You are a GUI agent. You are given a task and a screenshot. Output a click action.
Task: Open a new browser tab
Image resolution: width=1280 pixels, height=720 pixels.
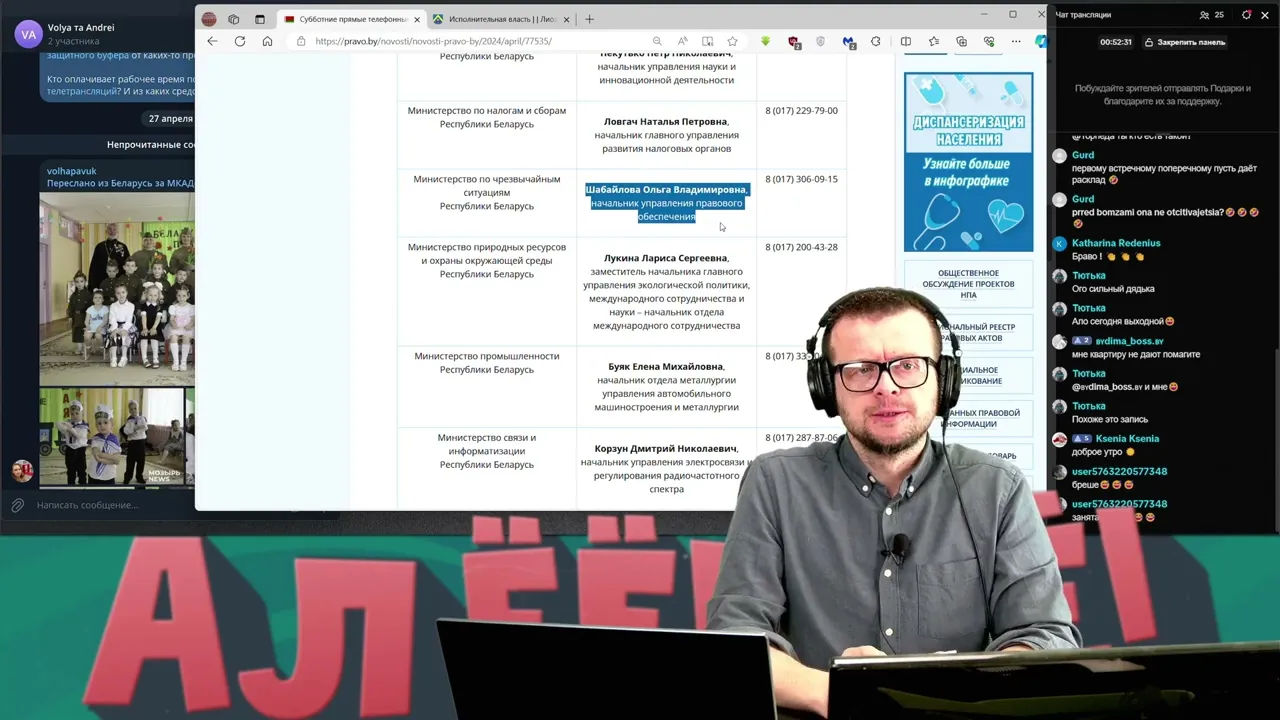tap(589, 19)
